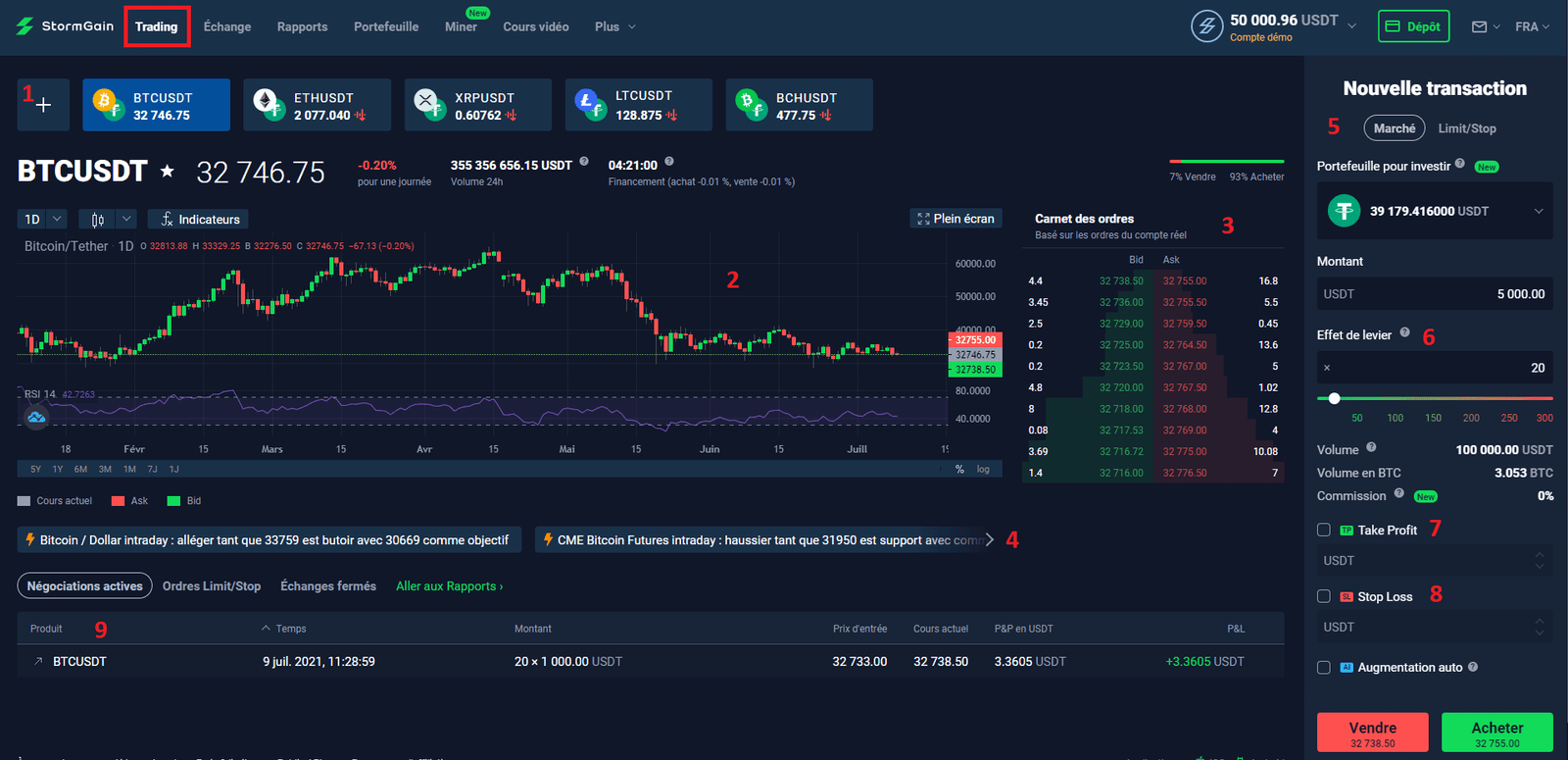Image resolution: width=1568 pixels, height=760 pixels.
Task: Enable the Take Profit checkbox
Action: (1324, 530)
